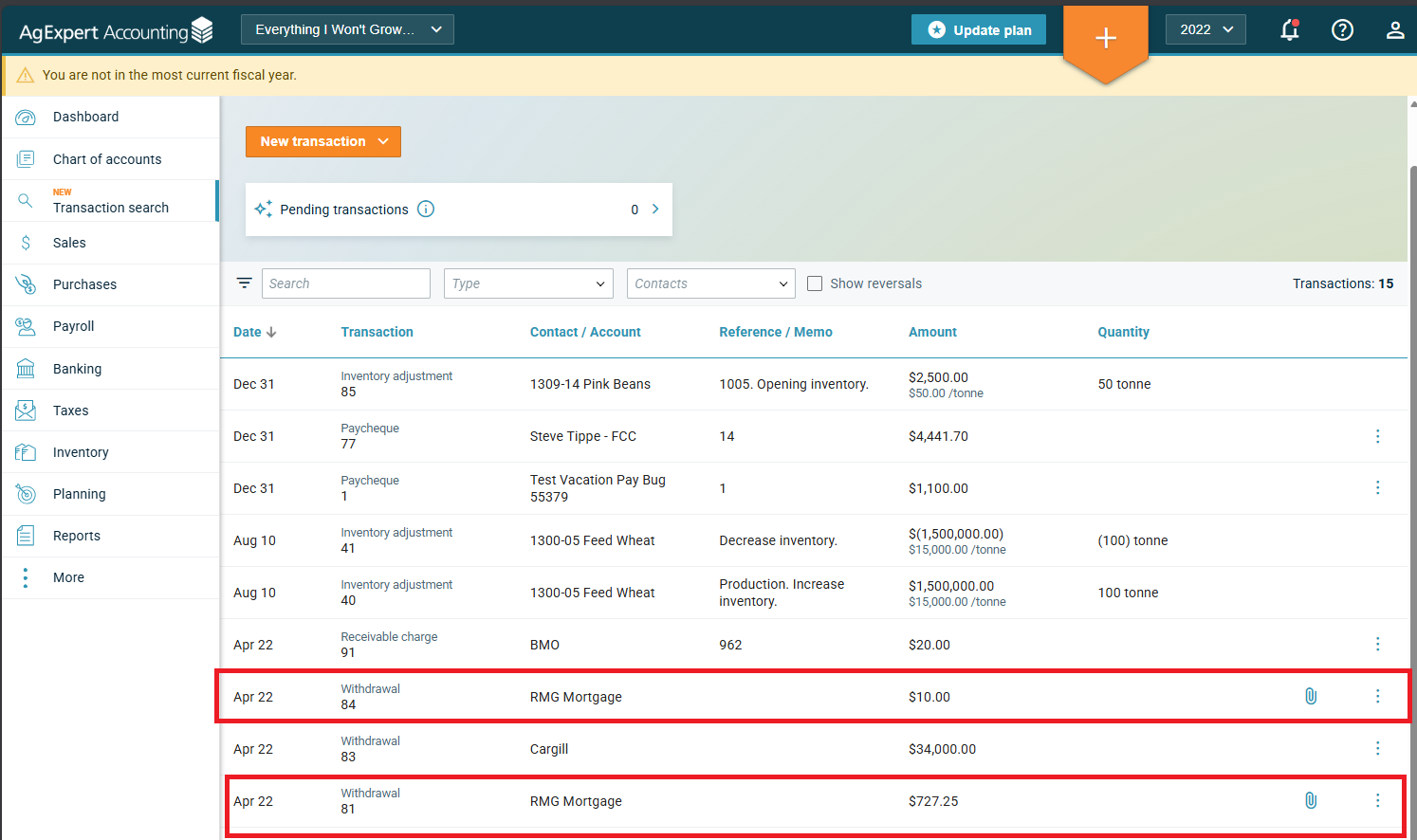
Task: Click the New transaction button
Action: [322, 141]
